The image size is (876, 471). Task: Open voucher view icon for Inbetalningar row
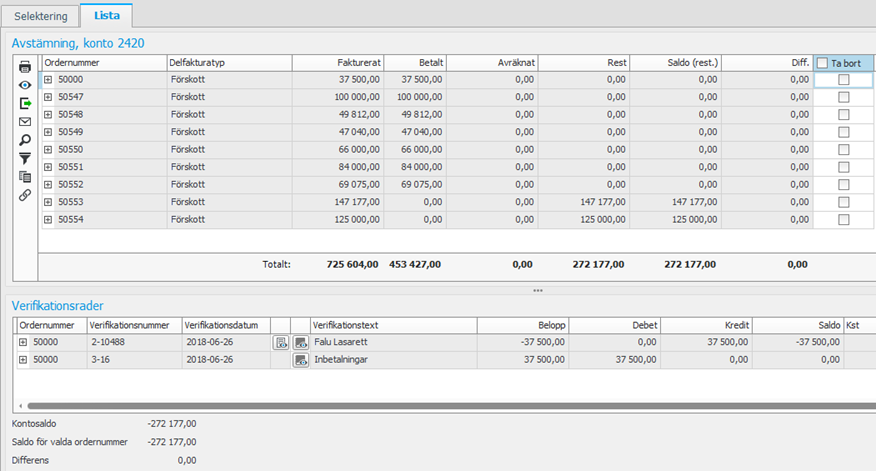pyautogui.click(x=300, y=360)
